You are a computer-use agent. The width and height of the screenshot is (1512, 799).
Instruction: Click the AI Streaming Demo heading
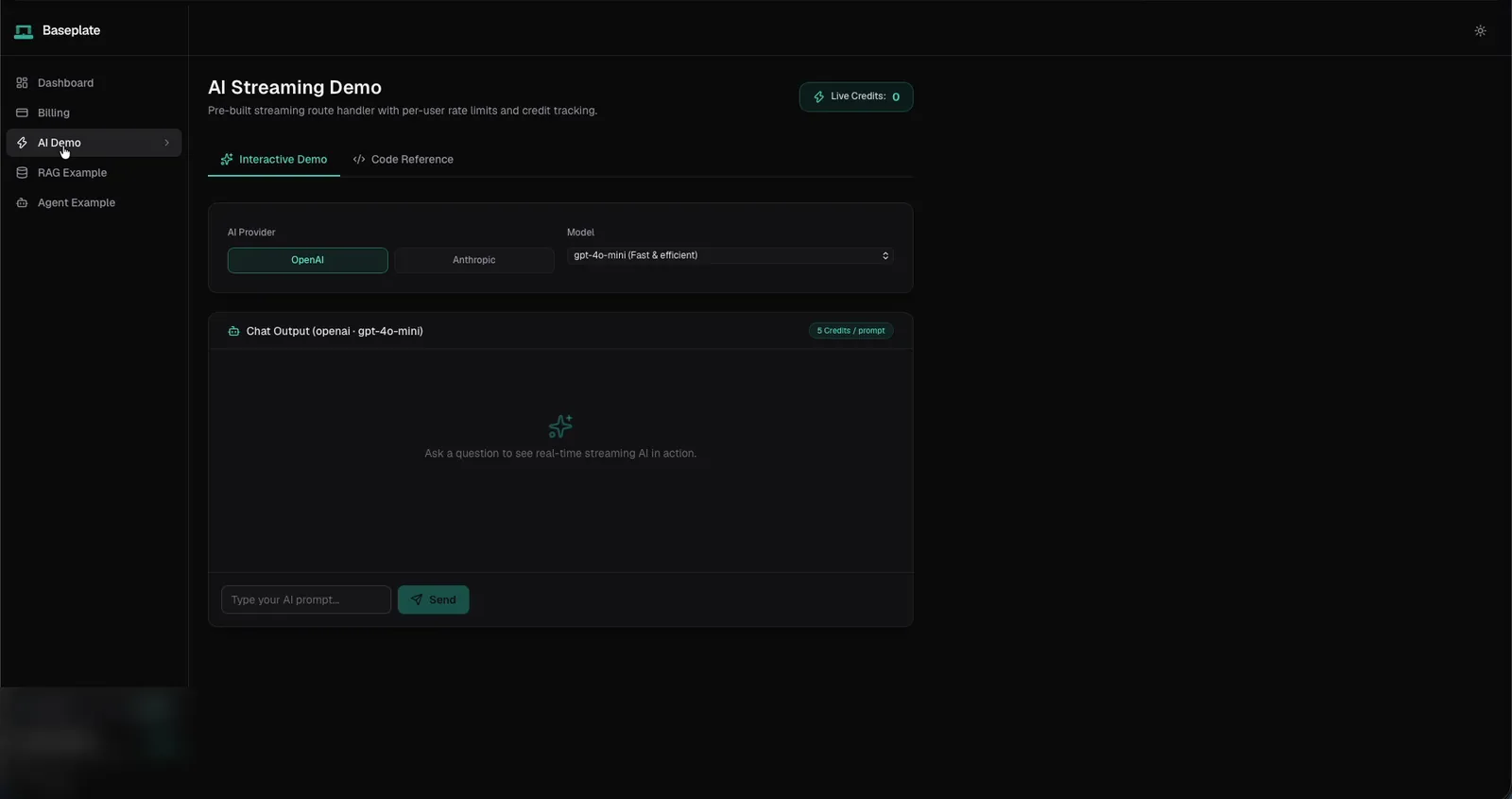pyautogui.click(x=295, y=87)
